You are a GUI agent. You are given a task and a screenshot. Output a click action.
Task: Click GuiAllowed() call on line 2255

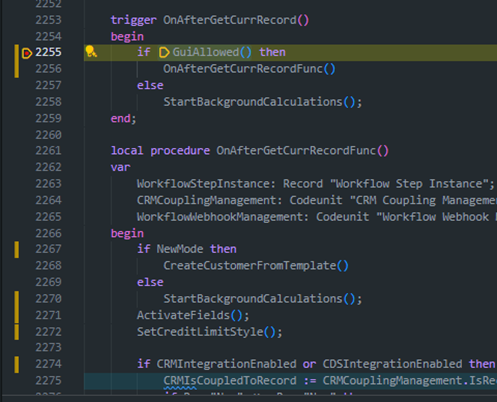pos(212,52)
